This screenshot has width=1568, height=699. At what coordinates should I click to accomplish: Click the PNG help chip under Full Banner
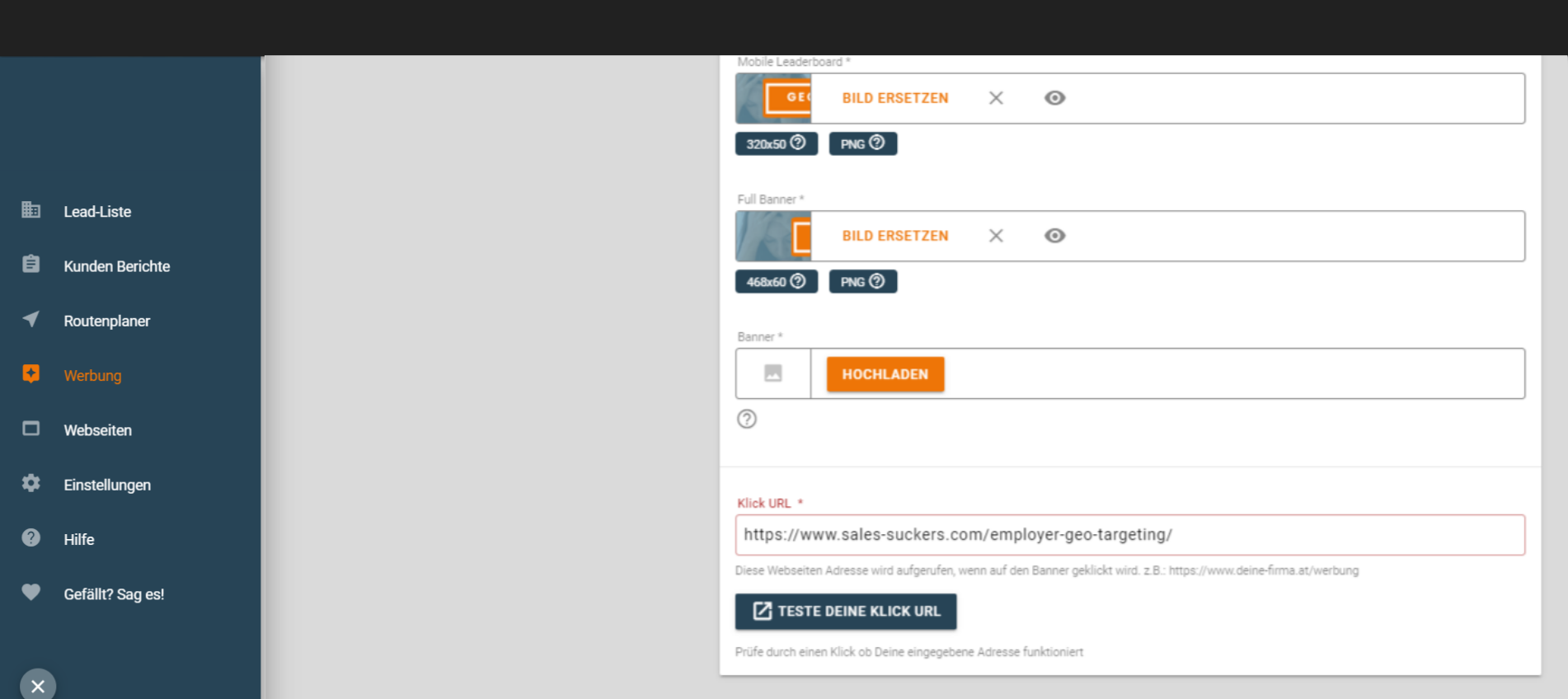pyautogui.click(x=863, y=281)
